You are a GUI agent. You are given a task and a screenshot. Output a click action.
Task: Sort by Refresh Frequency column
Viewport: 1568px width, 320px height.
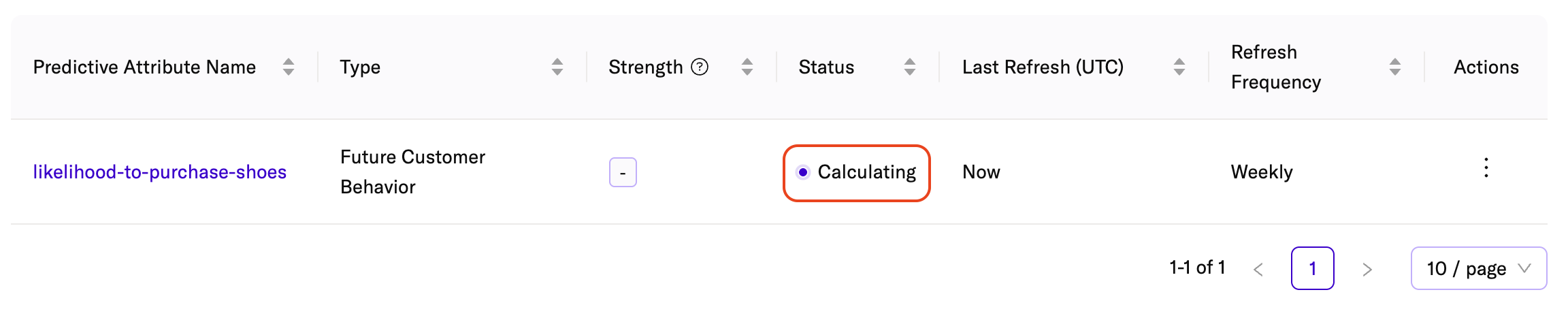click(1395, 67)
